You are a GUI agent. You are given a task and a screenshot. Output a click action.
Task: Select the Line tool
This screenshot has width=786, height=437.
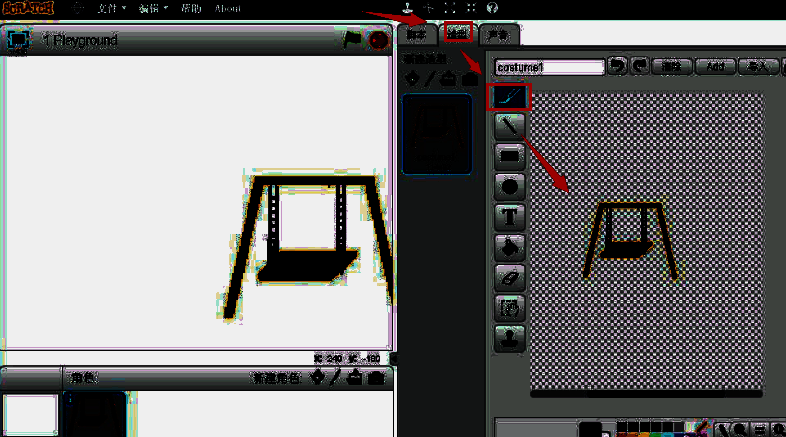510,126
